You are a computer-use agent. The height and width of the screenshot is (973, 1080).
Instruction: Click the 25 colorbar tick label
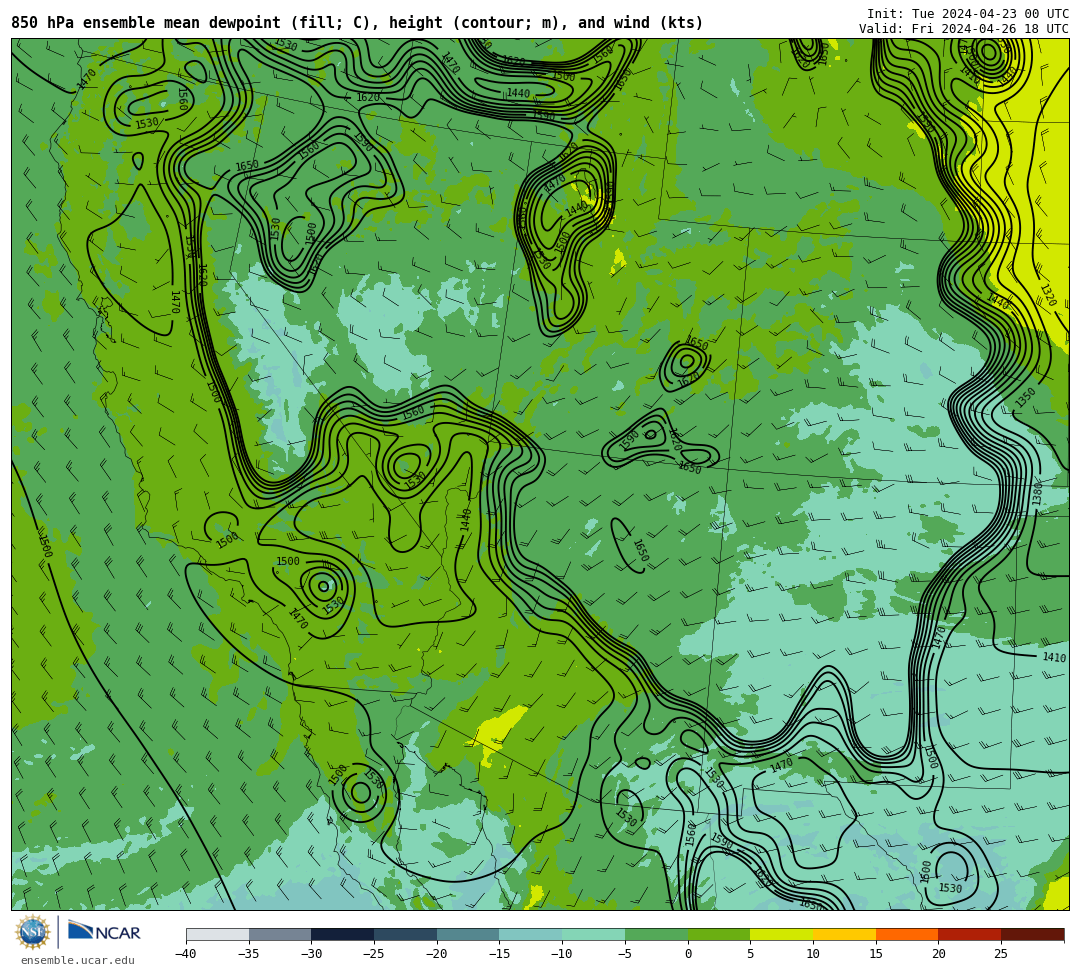tap(1001, 954)
